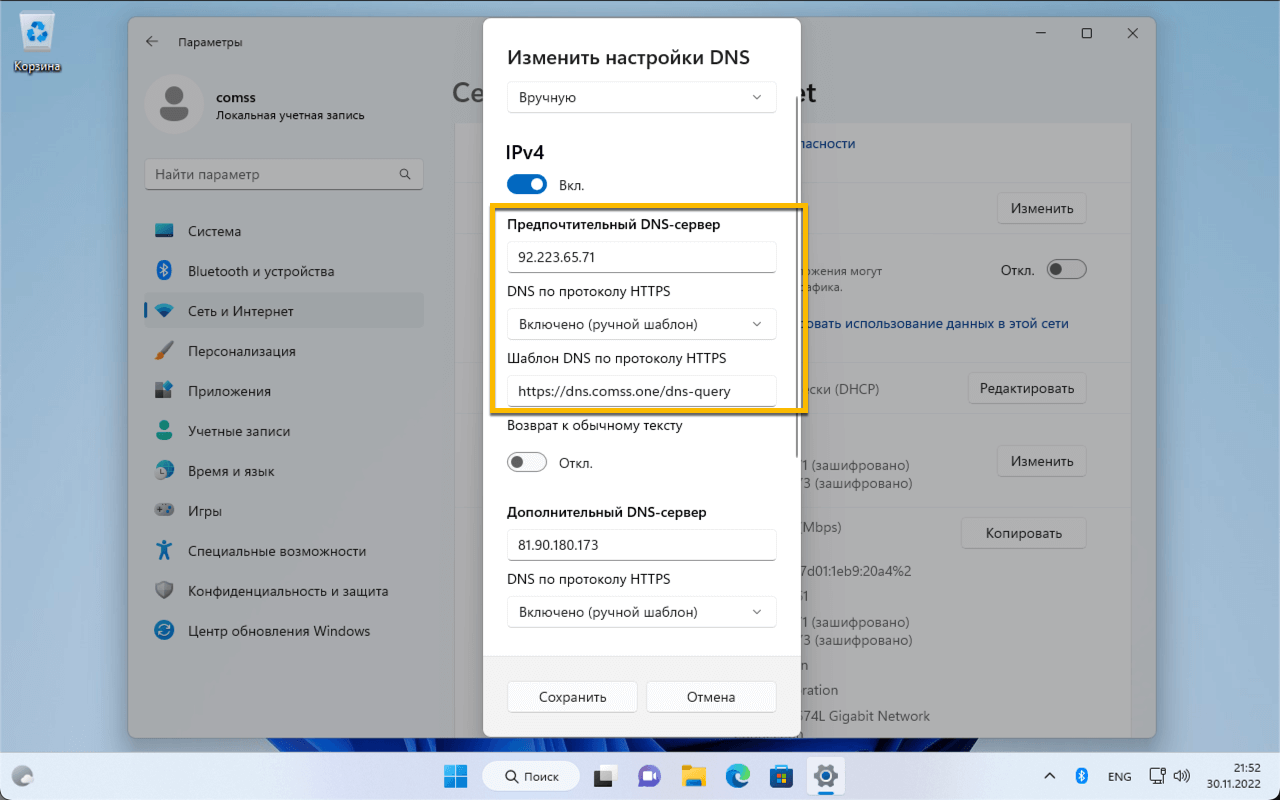Image resolution: width=1280 pixels, height=800 pixels.
Task: Click the Приложения apps icon
Action: coord(165,391)
